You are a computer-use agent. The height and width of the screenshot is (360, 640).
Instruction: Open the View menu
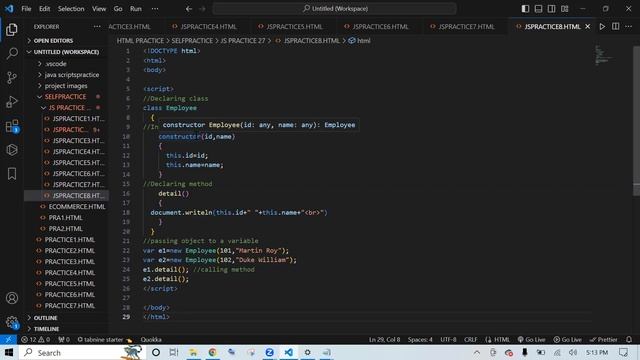click(x=99, y=9)
